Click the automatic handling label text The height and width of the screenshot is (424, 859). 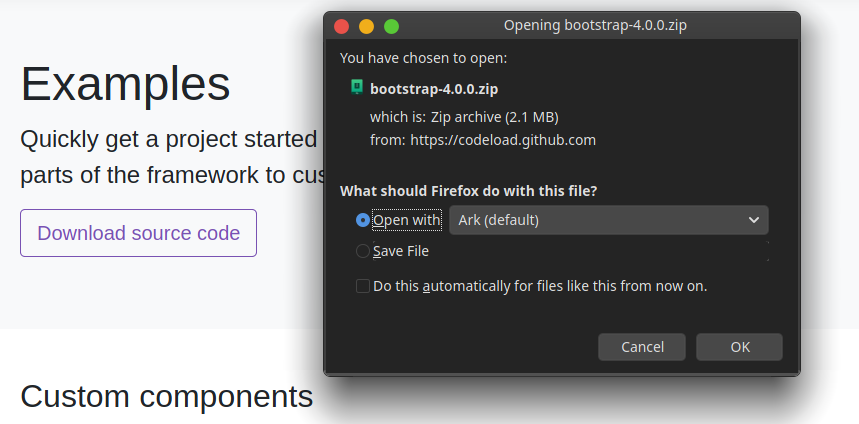click(x=540, y=286)
